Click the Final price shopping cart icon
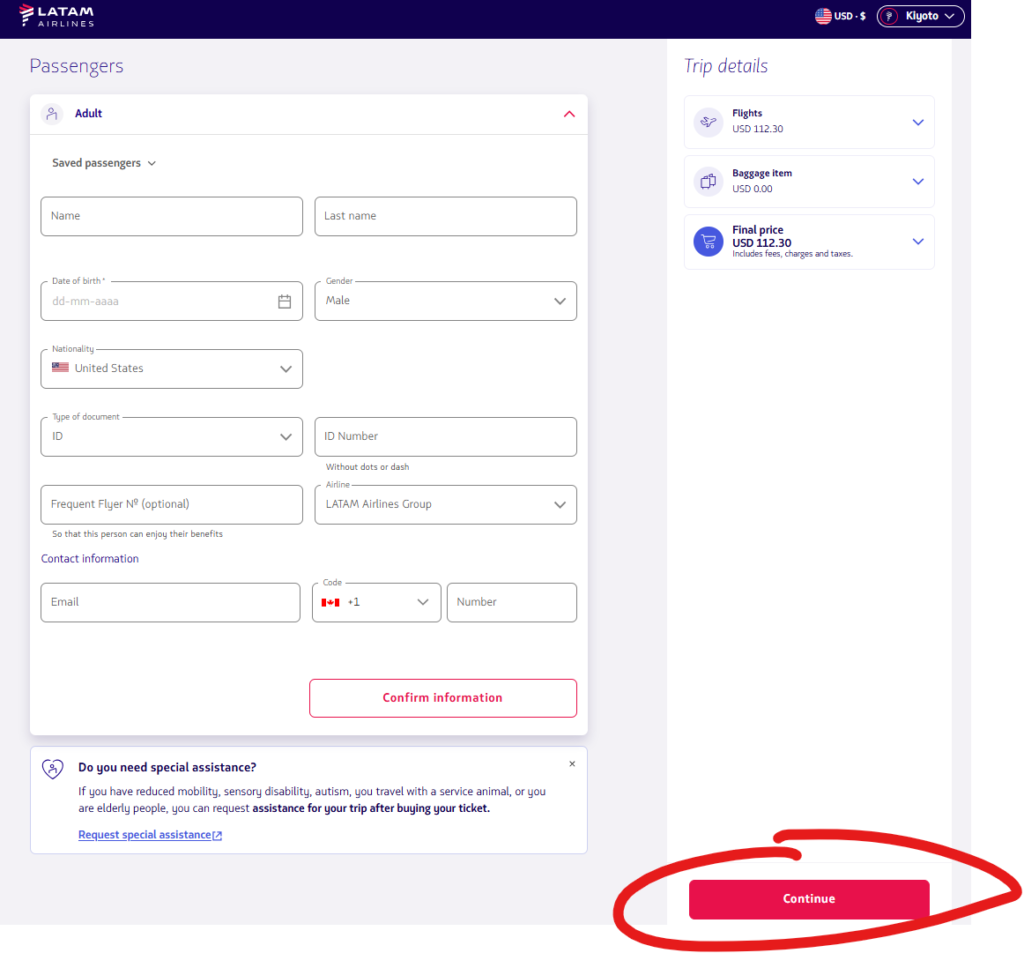 (x=709, y=242)
